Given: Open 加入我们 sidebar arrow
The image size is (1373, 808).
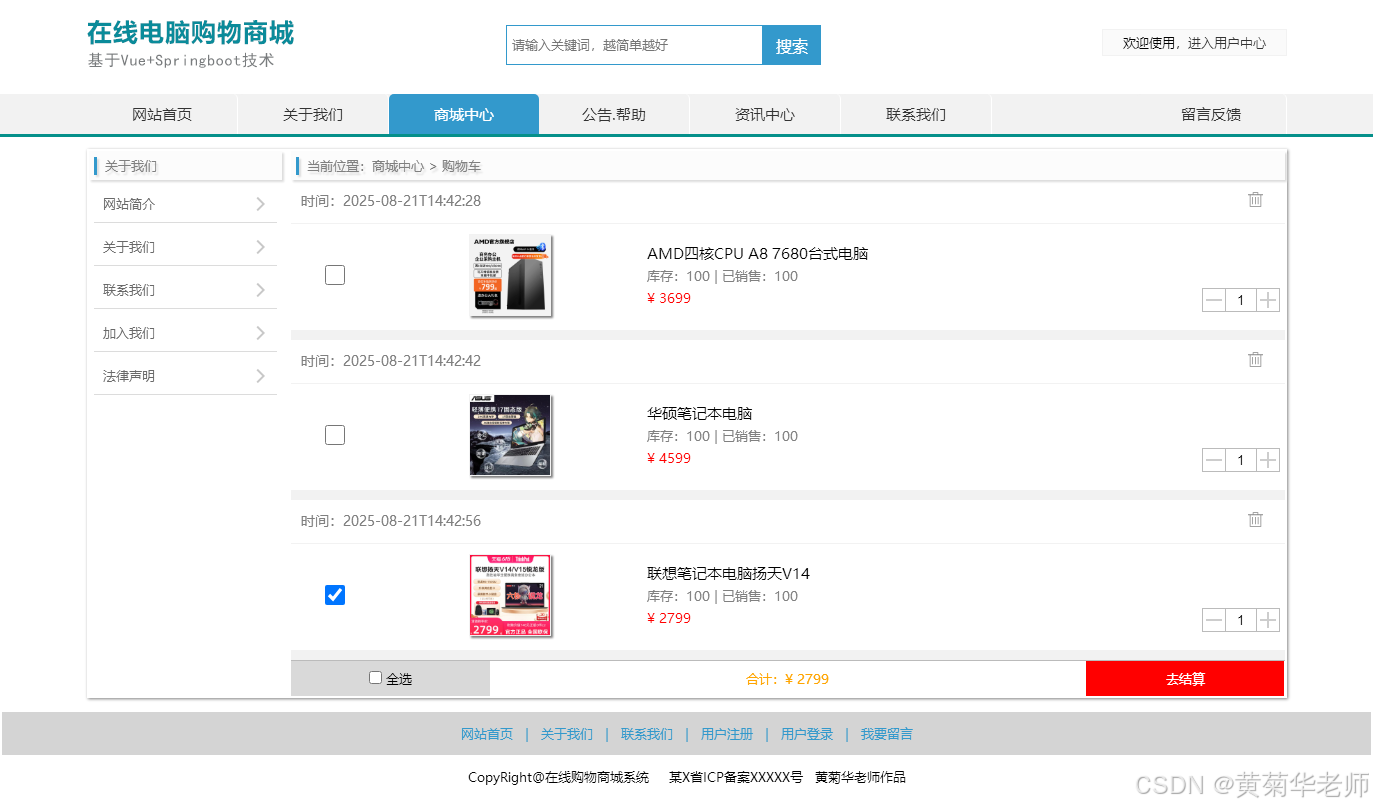Looking at the screenshot, I should (261, 333).
